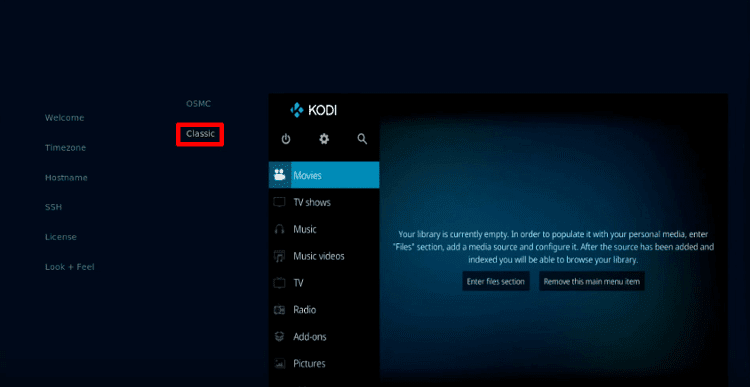
Task: Open the Look + Feel step
Action: click(x=70, y=267)
